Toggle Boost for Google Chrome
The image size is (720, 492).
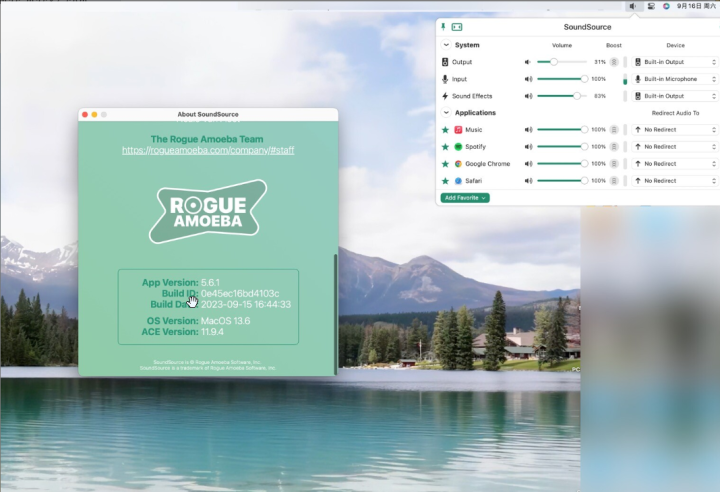coord(614,164)
